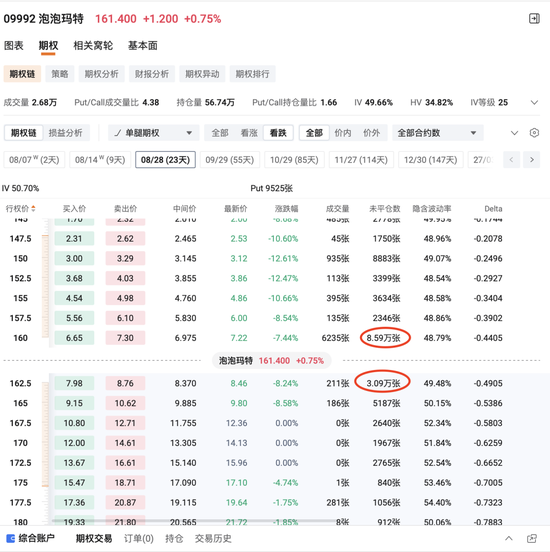This screenshot has height=552, width=550.
Task: Select expiry 08/07 (2天)
Action: point(34,160)
